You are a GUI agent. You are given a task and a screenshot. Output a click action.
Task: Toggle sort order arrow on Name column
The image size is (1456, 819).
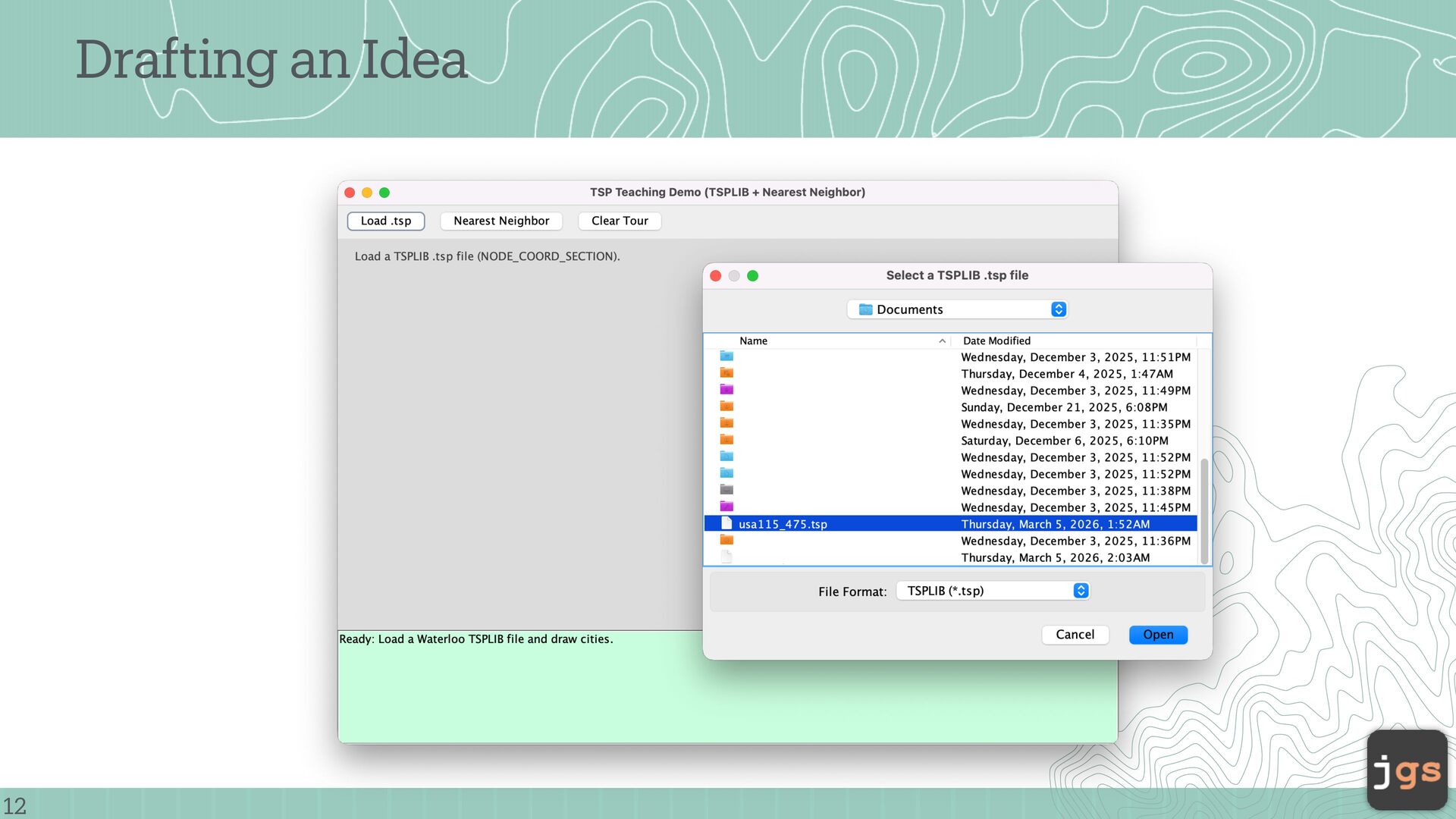click(x=942, y=341)
